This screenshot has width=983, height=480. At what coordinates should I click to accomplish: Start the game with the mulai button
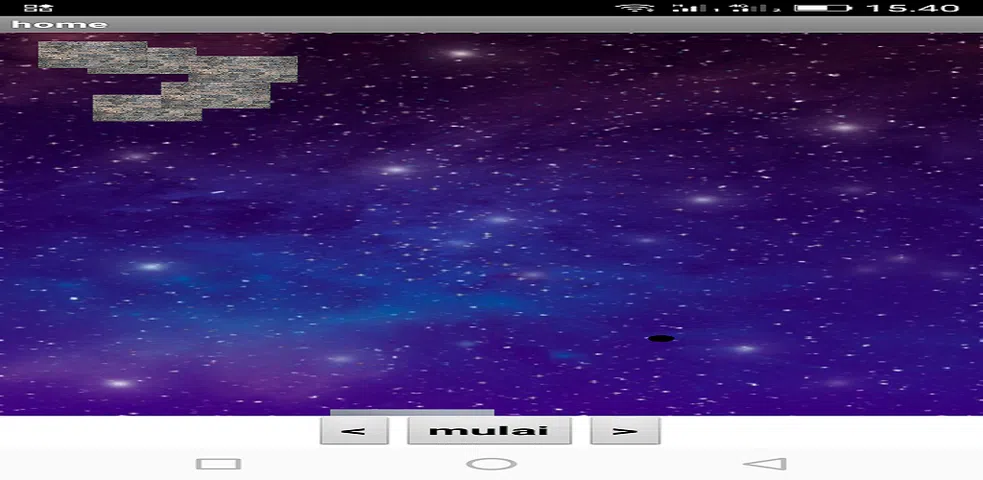coord(489,431)
